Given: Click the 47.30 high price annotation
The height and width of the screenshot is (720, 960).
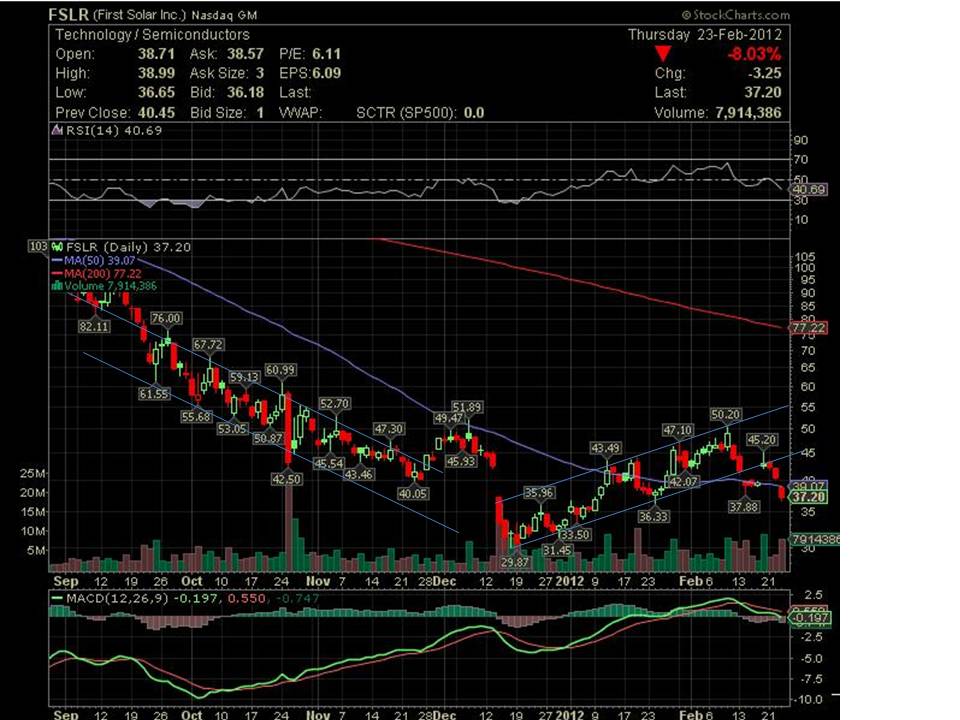Looking at the screenshot, I should point(389,429).
